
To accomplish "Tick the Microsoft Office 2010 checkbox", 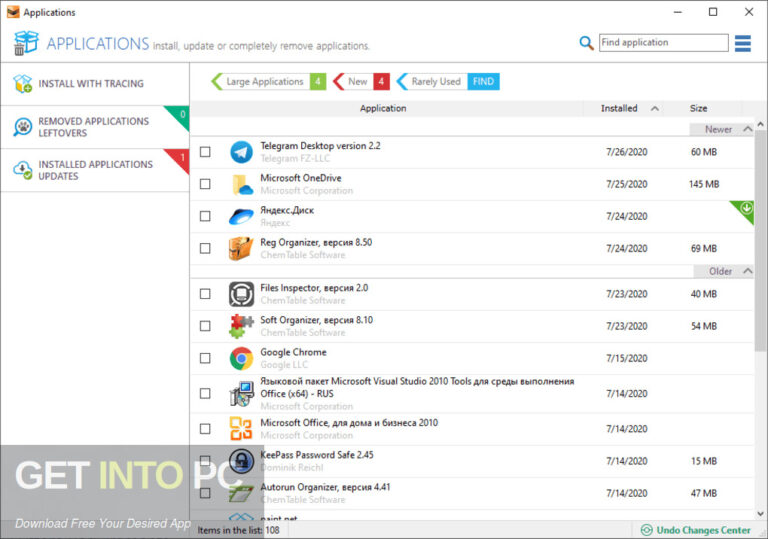I will (x=205, y=429).
